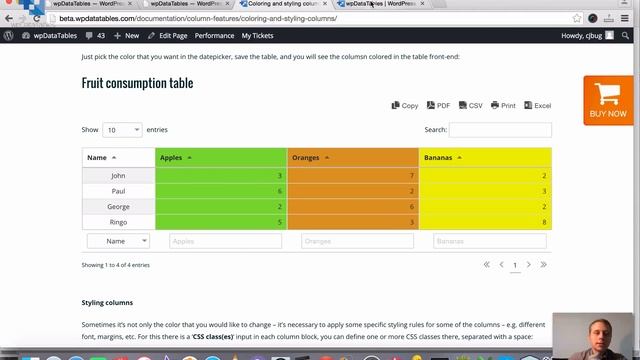Go back using browser back arrow
Screen dimensions: 640x360
point(9,18)
